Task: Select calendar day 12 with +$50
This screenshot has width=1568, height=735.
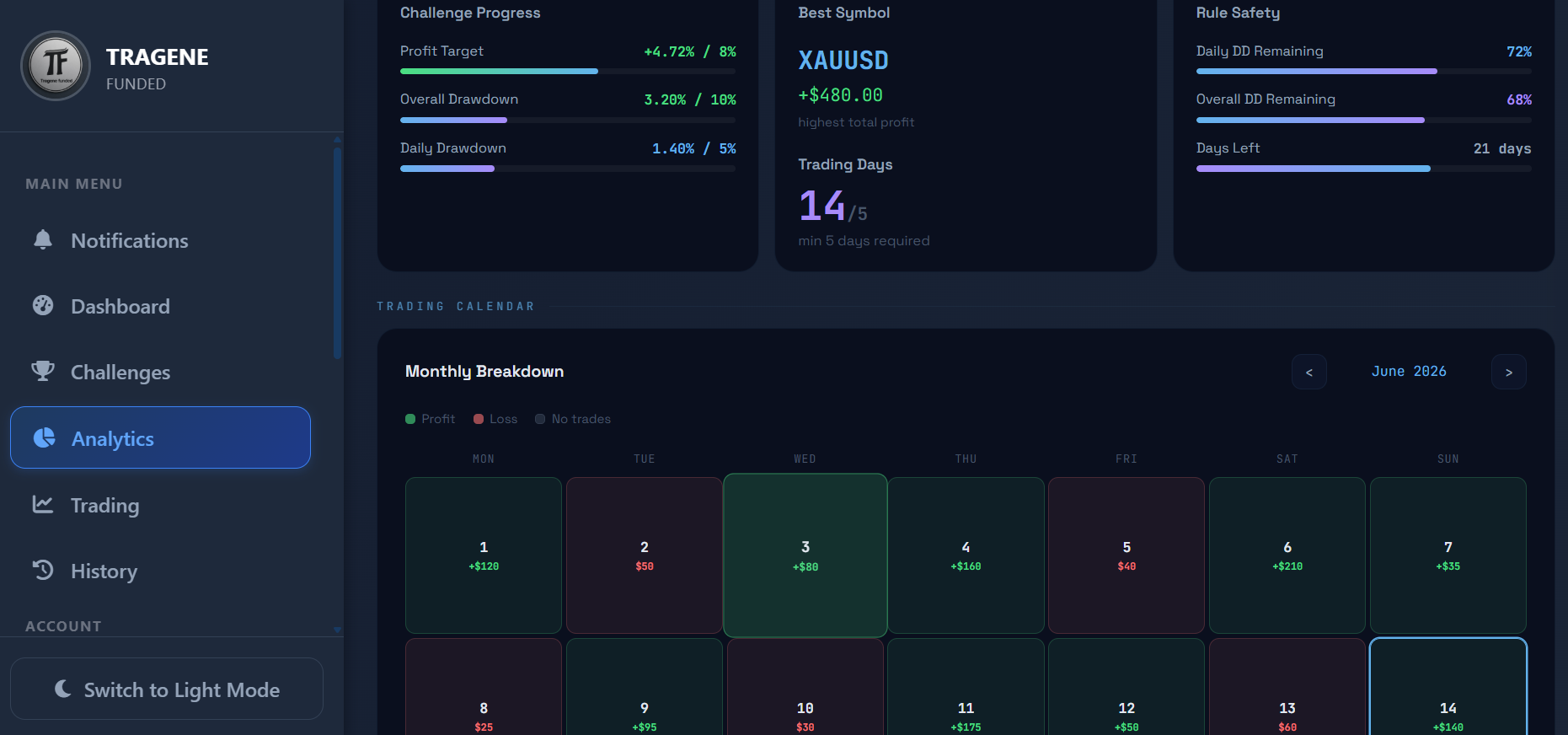Action: coord(1126,687)
